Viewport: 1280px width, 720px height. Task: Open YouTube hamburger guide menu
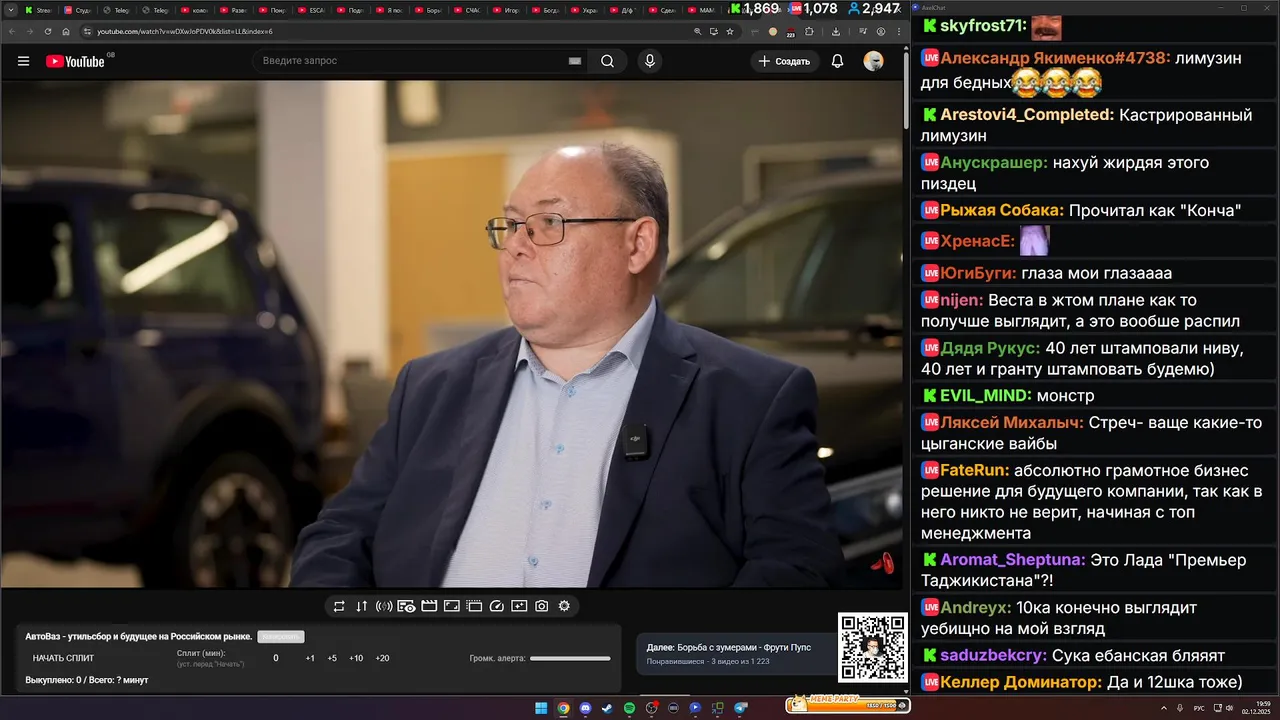(x=23, y=61)
